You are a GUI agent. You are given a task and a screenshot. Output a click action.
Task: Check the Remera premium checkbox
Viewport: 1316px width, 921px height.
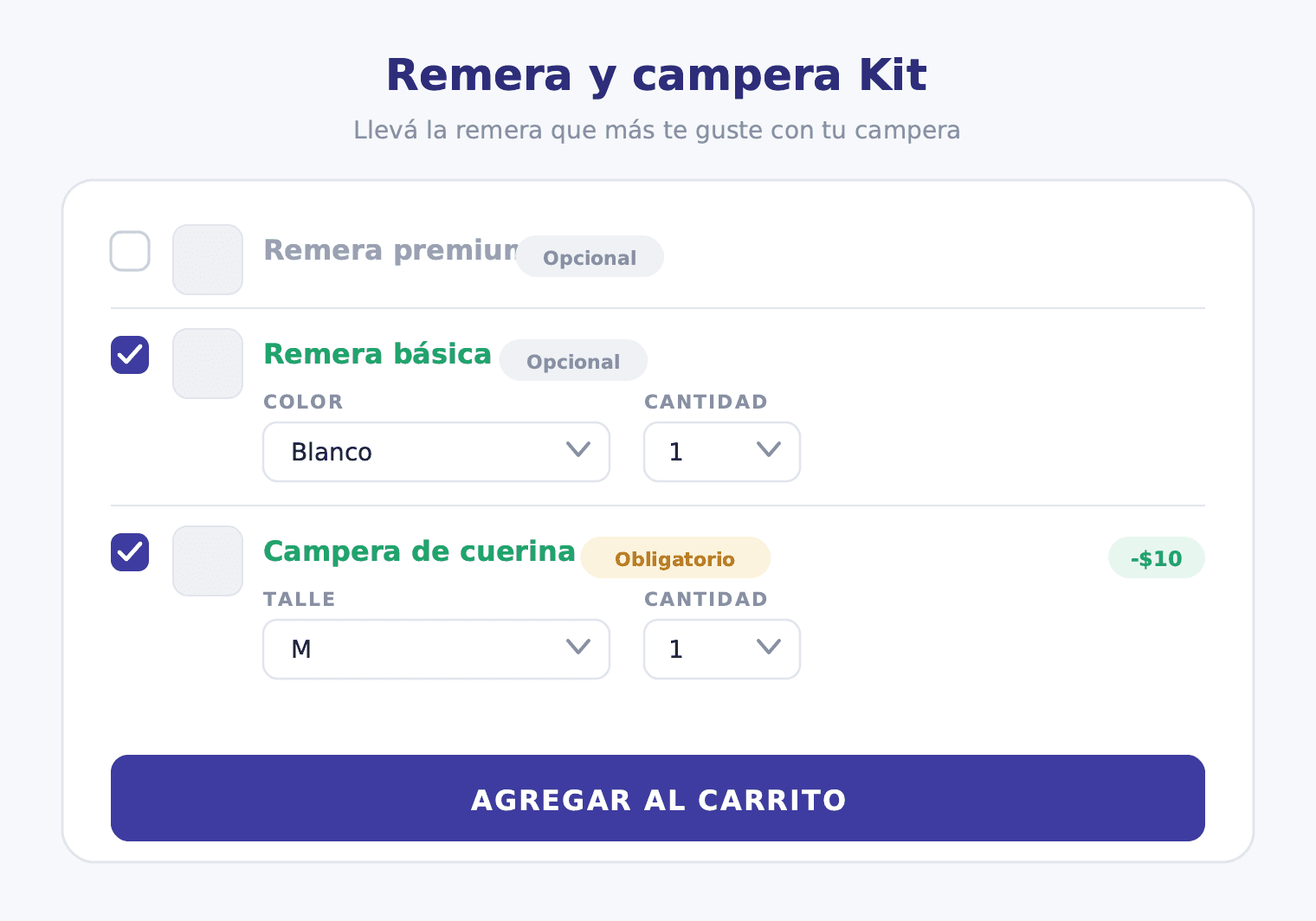130,251
